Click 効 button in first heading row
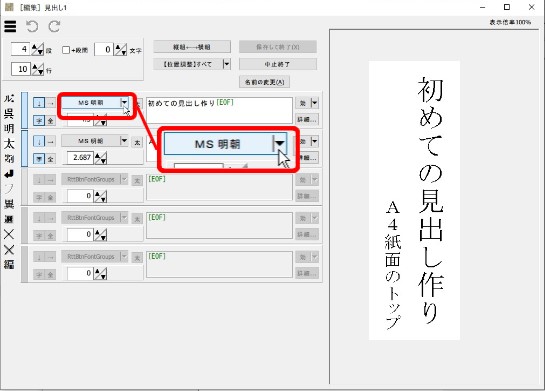Screen dimensions: 545x391 (x=303, y=103)
